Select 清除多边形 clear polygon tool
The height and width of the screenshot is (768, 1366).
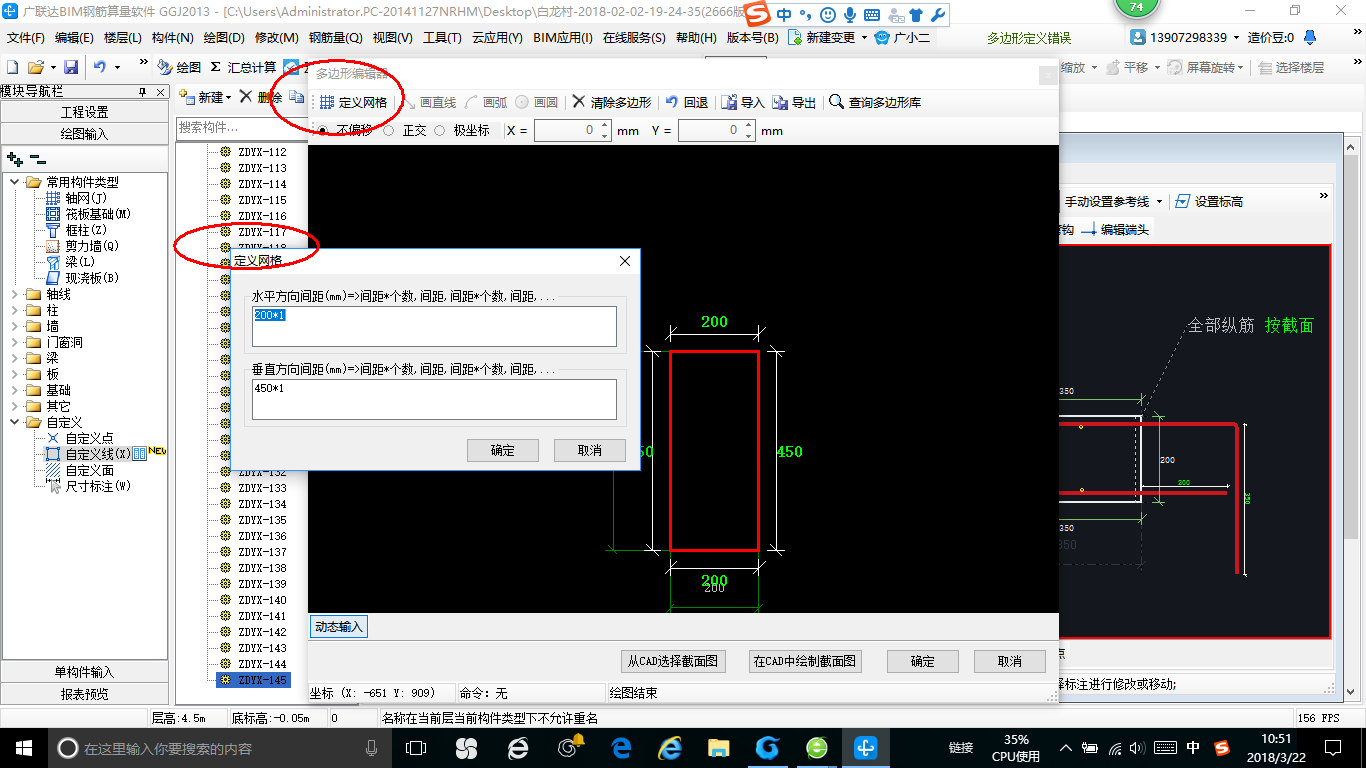(x=612, y=102)
